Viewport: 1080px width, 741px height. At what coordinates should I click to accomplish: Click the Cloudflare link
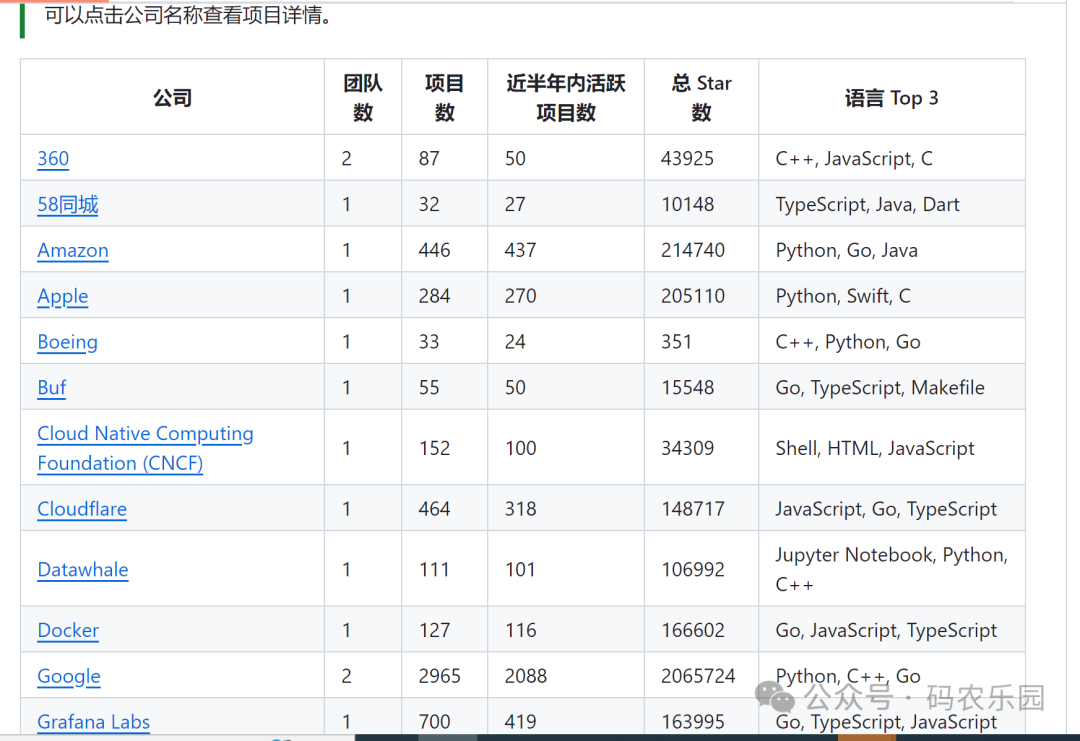(82, 509)
